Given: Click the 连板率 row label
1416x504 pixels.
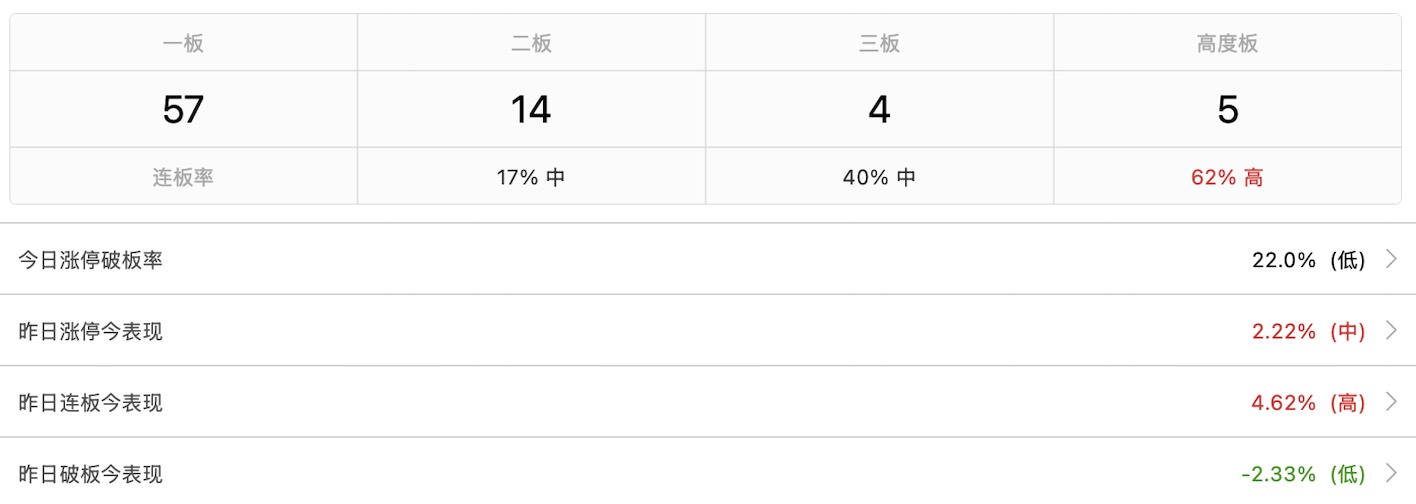Looking at the screenshot, I should [183, 178].
